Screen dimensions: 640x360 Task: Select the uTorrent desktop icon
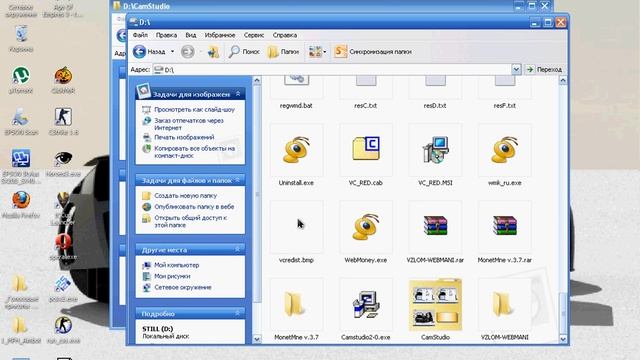click(x=21, y=76)
